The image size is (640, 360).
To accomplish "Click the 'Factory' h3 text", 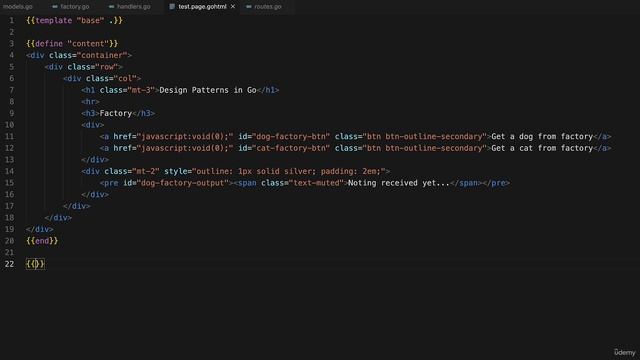I will (116, 113).
